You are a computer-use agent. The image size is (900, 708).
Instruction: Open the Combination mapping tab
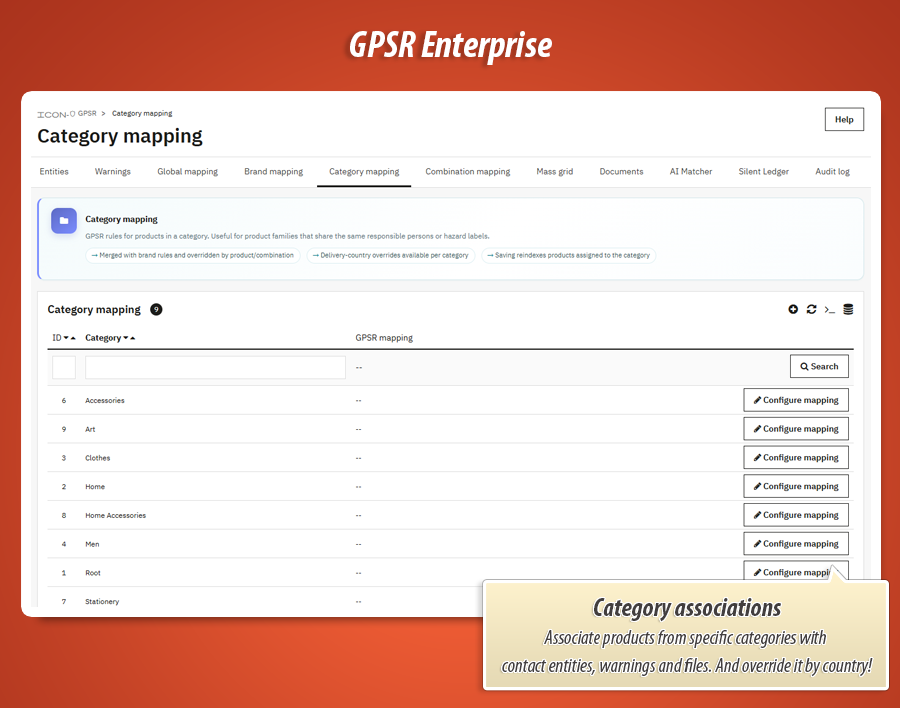pos(468,172)
